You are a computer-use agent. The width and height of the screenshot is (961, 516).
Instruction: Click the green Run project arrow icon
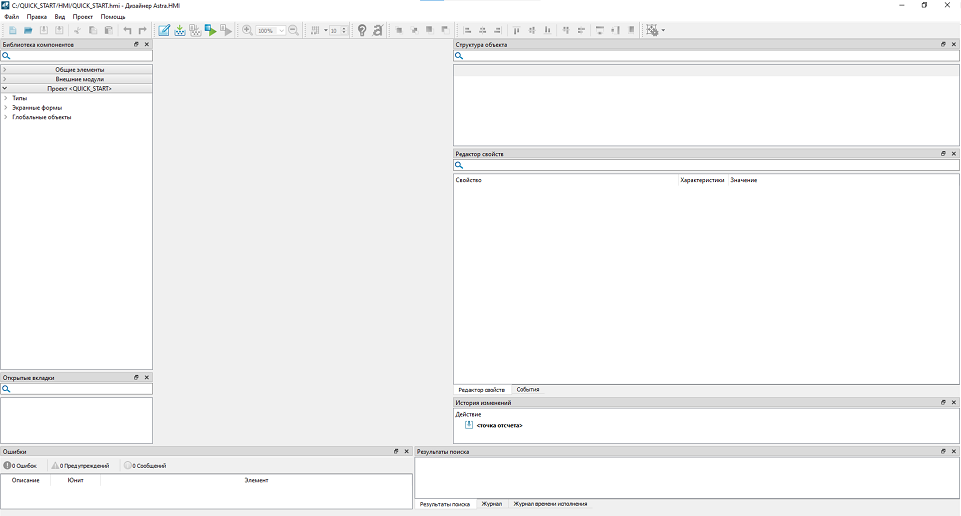point(211,31)
